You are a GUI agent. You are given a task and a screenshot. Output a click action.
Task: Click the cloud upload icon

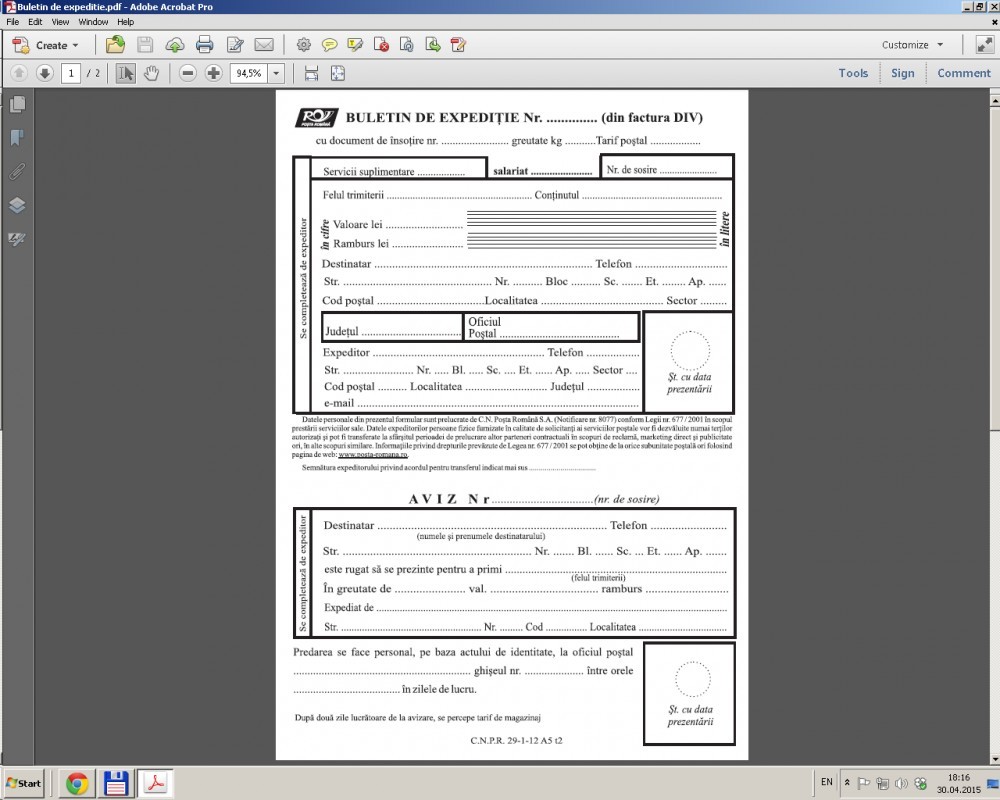tap(175, 45)
